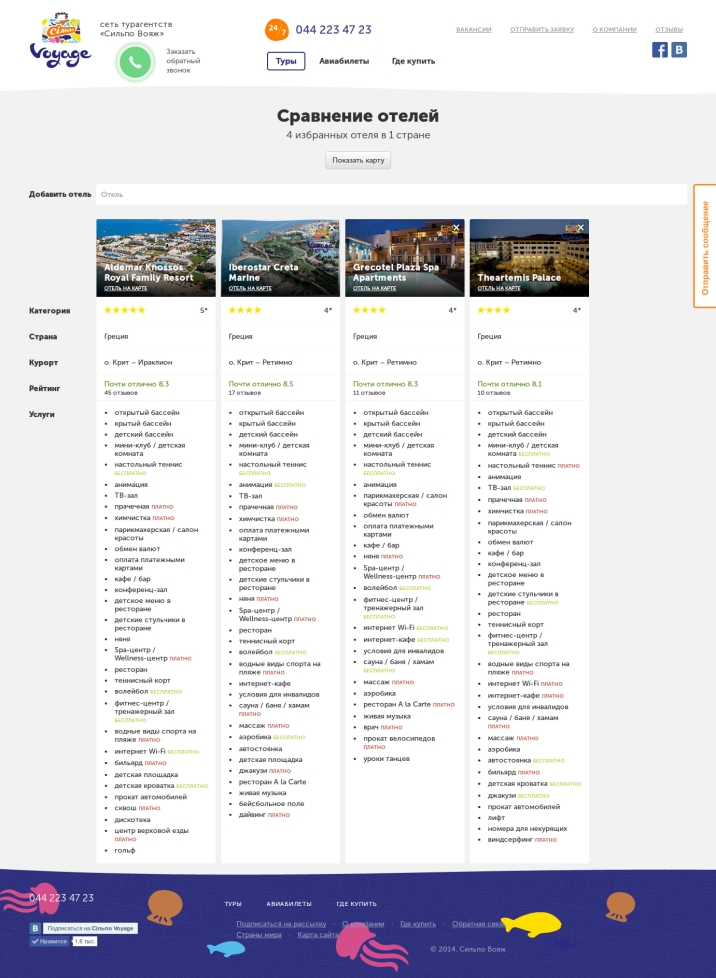The height and width of the screenshot is (978, 716).
Task: Click footer Авиабилеты link
Action: point(289,904)
